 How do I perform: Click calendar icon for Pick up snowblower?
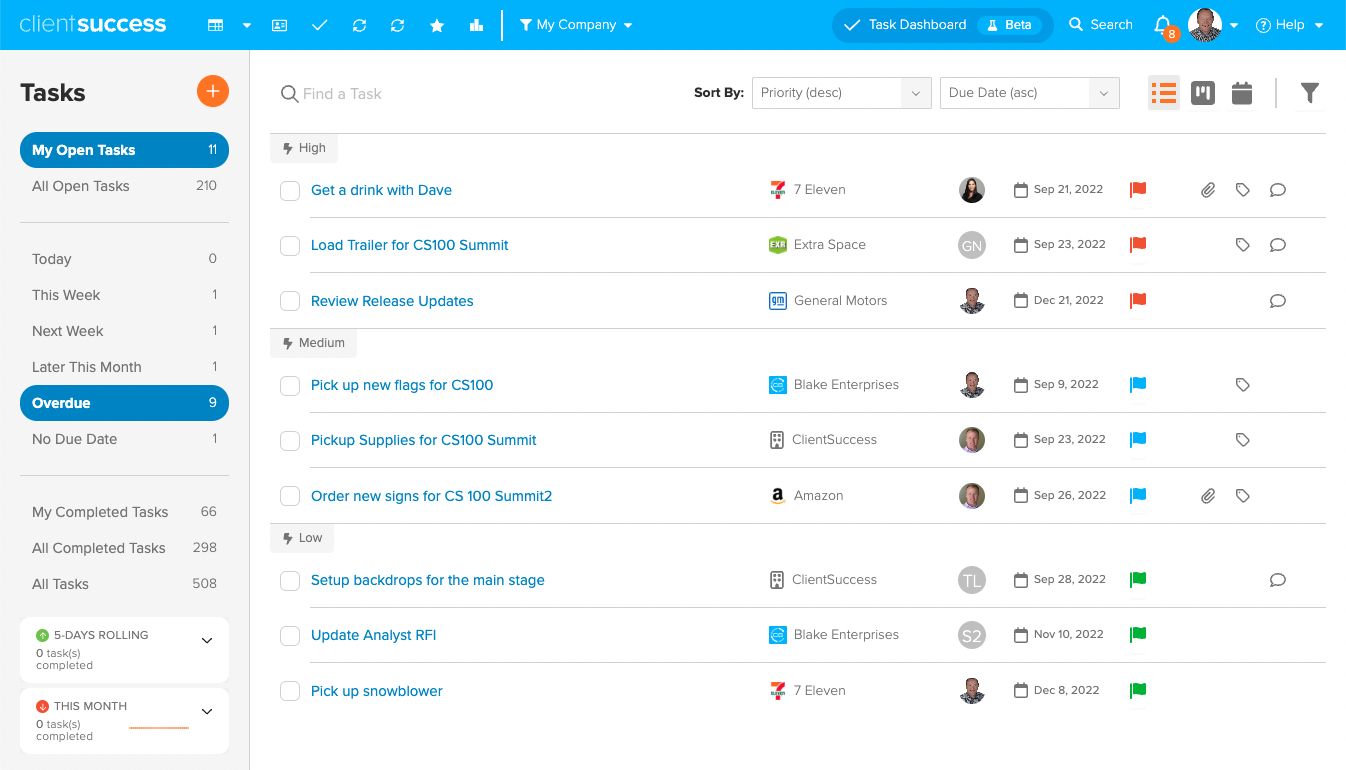1021,690
